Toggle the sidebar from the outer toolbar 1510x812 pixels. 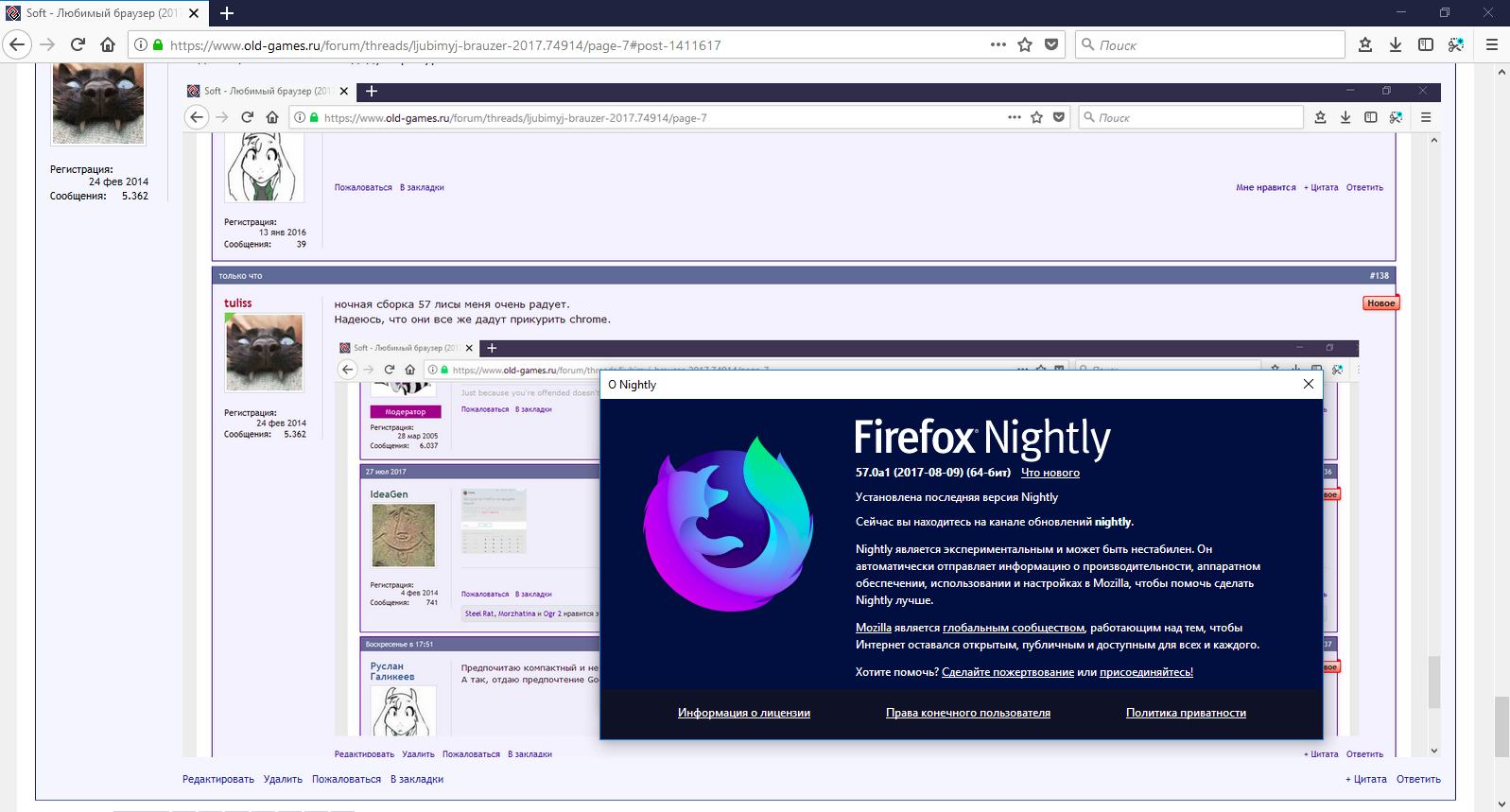(1426, 44)
